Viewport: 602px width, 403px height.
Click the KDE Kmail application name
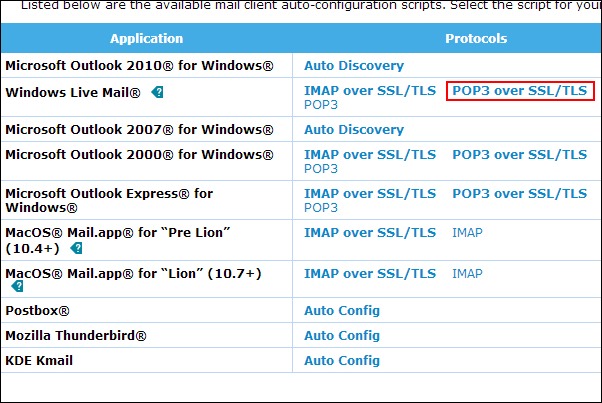(39, 360)
